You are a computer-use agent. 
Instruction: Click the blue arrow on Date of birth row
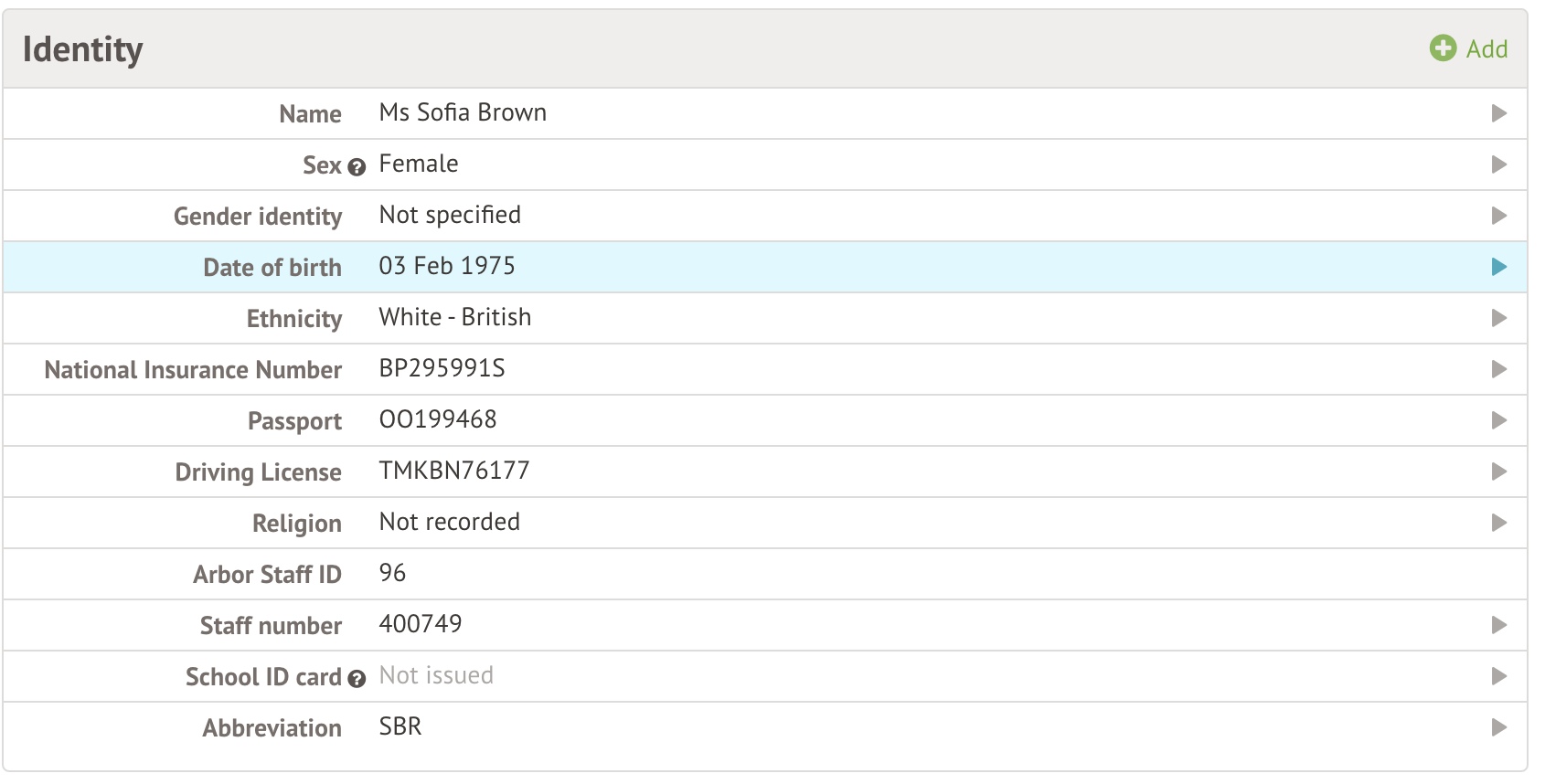[x=1498, y=267]
